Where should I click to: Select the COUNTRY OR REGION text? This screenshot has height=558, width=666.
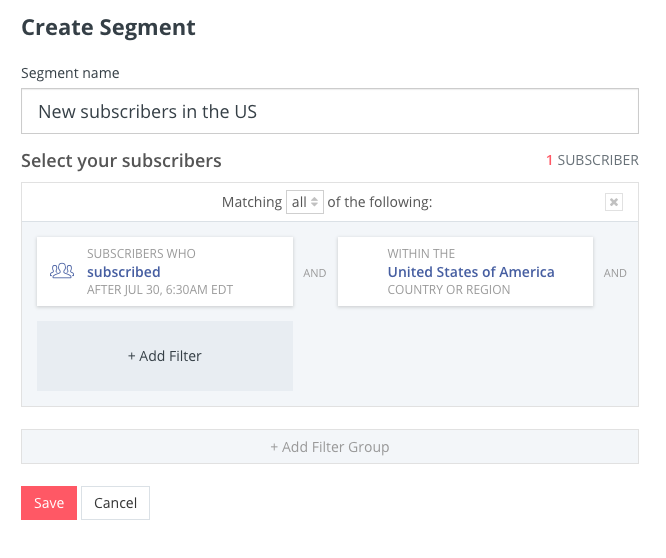tap(449, 290)
